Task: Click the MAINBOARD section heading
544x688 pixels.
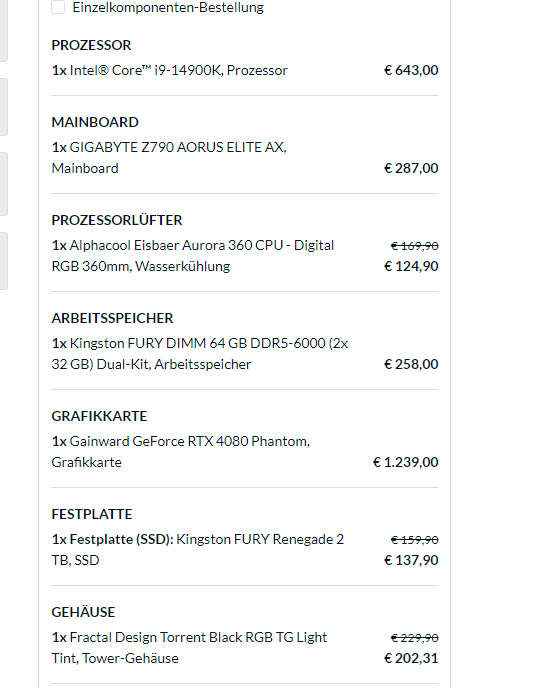Action: click(95, 122)
